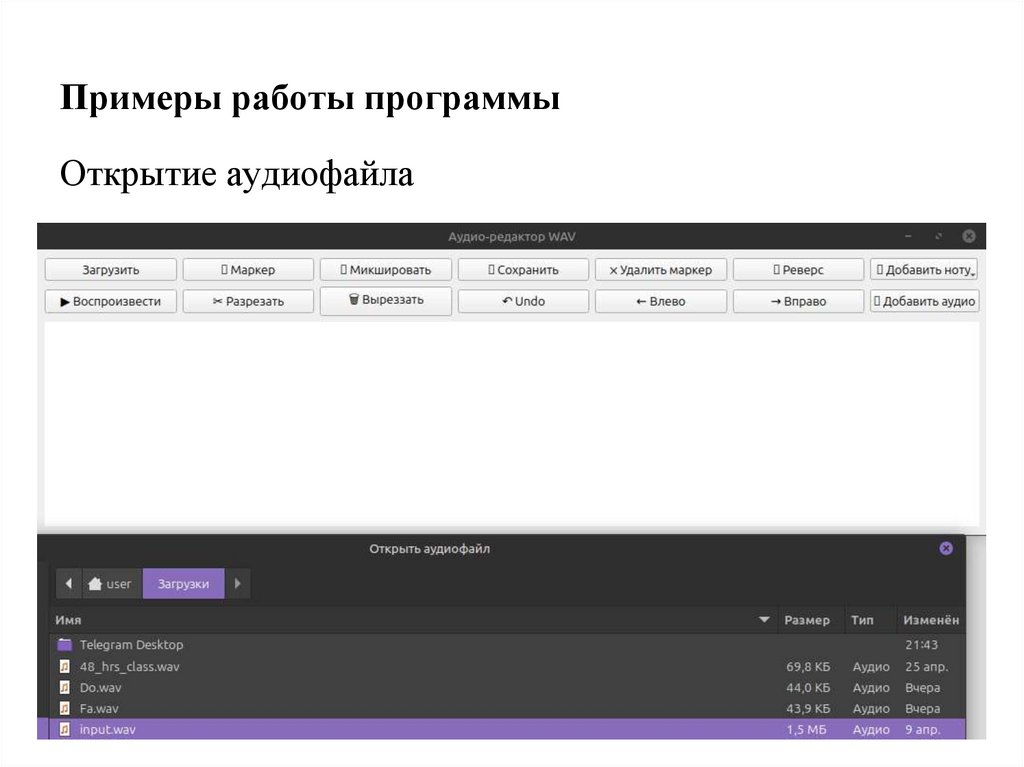Click the audio icon of 48_hrs_class.wav

click(x=64, y=666)
